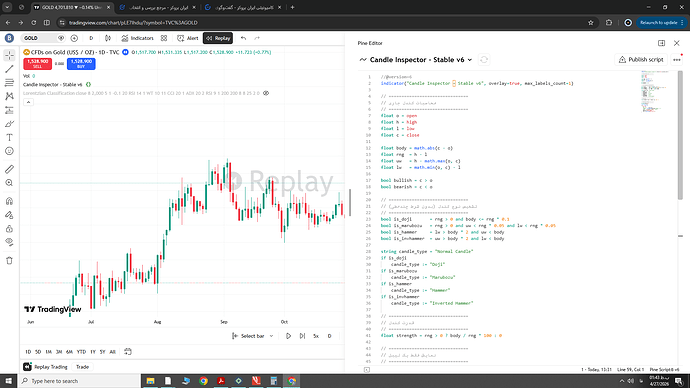Open the Pine Editor three-dots more menu
The height and width of the screenshot is (388, 690).
(x=677, y=60)
